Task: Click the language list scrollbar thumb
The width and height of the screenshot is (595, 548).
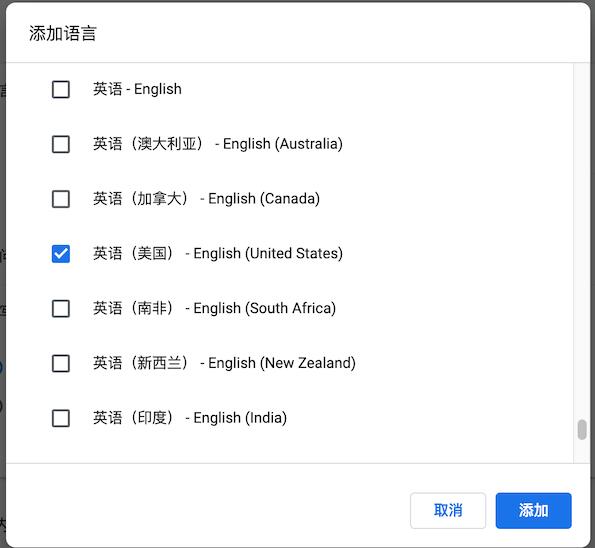Action: (582, 430)
